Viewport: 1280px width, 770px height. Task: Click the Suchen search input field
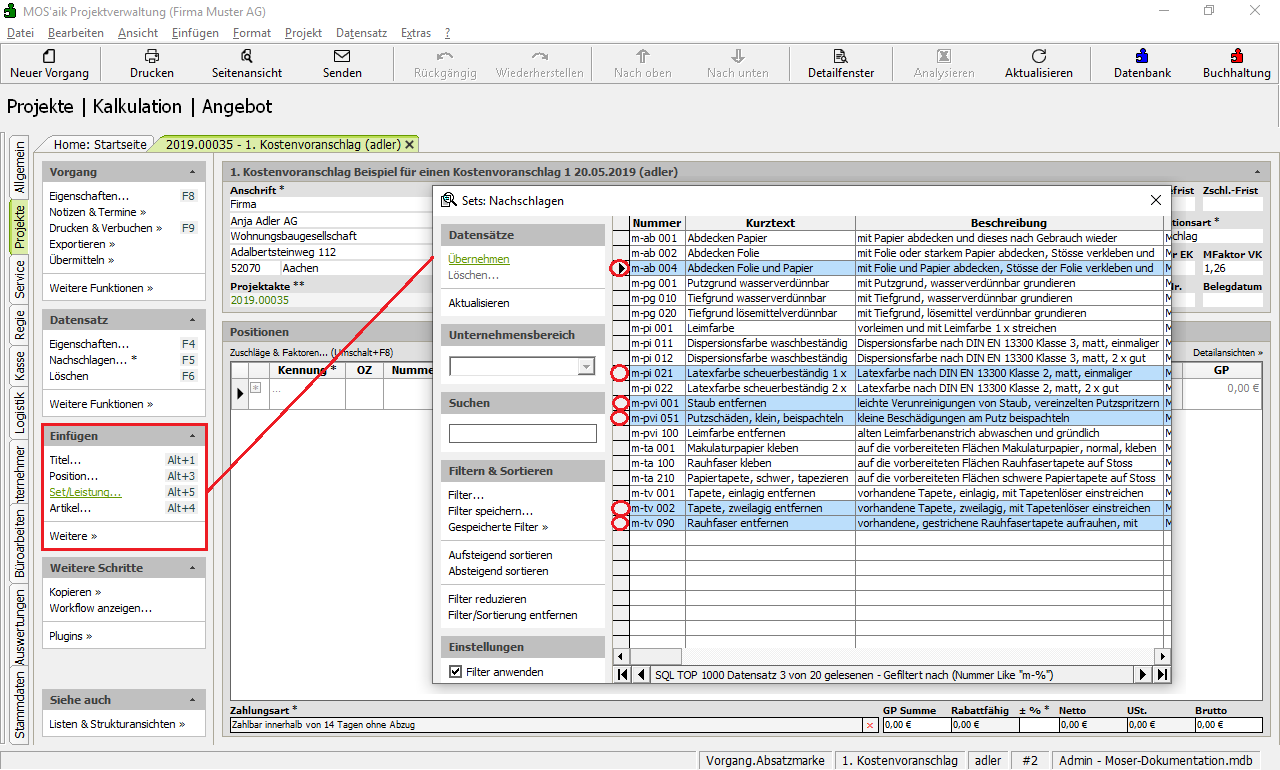click(x=522, y=433)
